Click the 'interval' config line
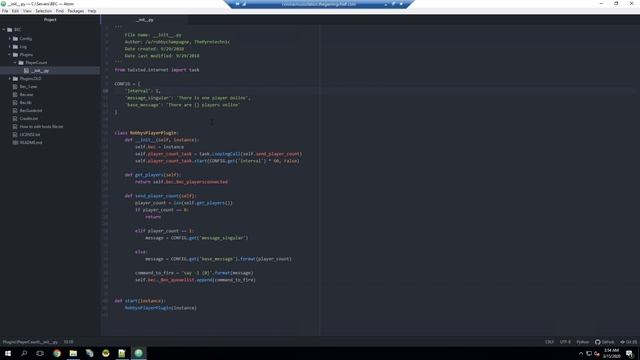The height and width of the screenshot is (360, 640). (143, 91)
